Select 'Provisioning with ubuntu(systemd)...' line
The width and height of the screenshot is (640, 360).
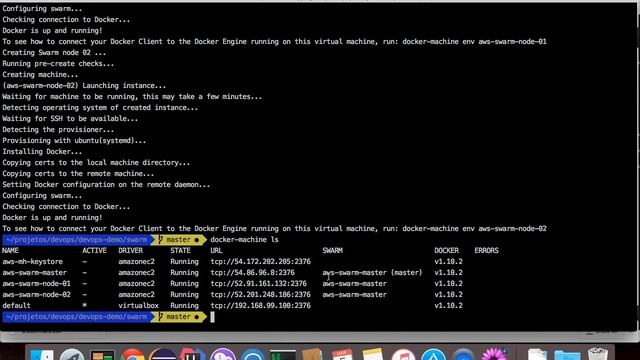(x=74, y=141)
